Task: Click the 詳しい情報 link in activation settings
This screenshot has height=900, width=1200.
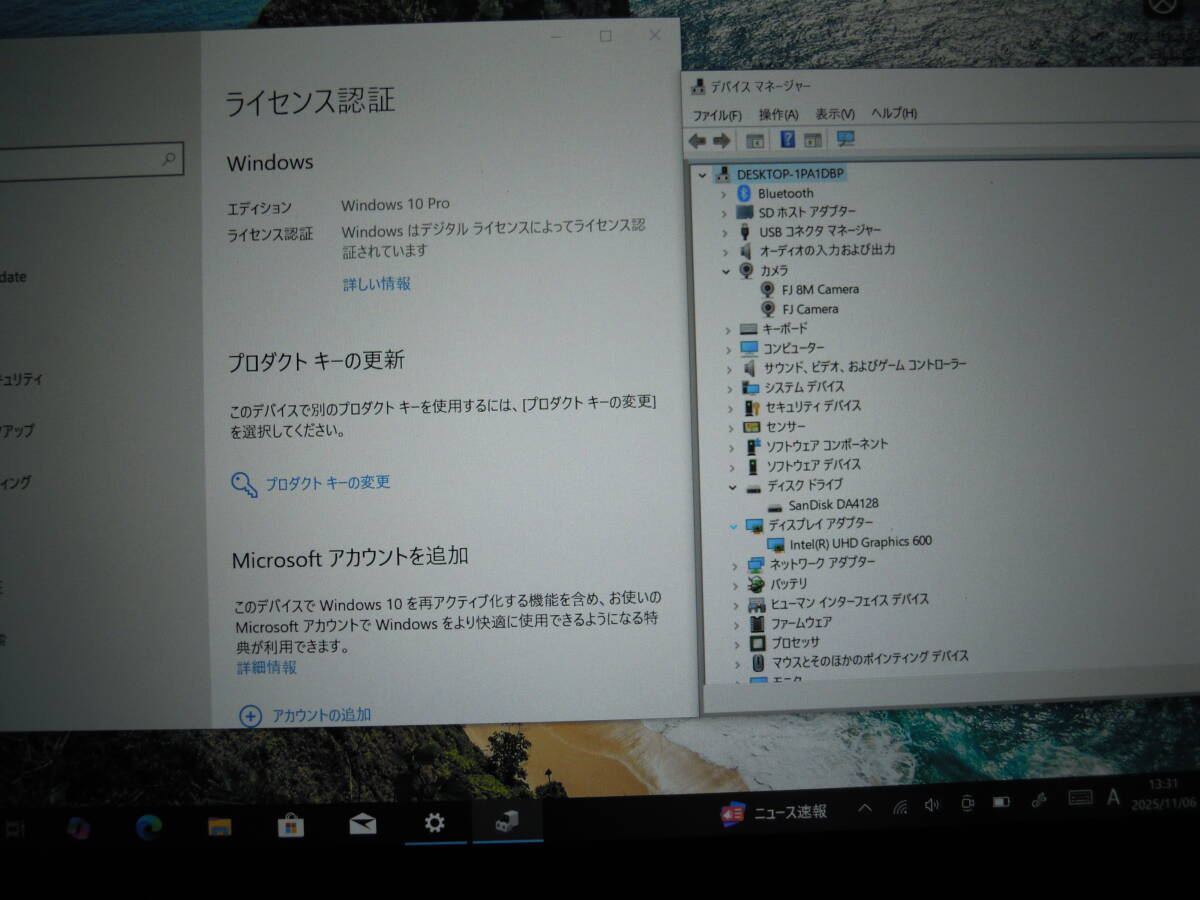Action: click(377, 284)
